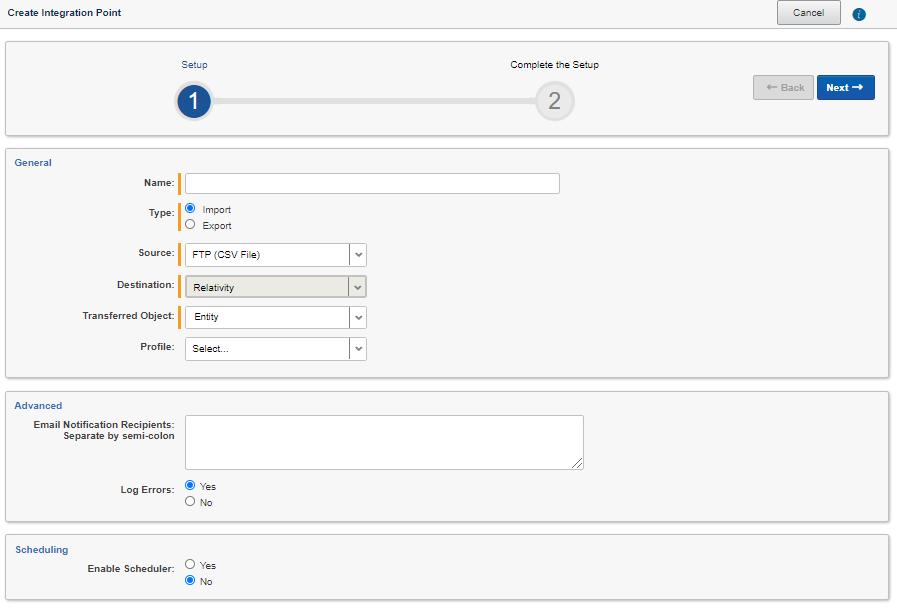Click the Setup step label
The width and height of the screenshot is (897, 608).
[x=195, y=65]
